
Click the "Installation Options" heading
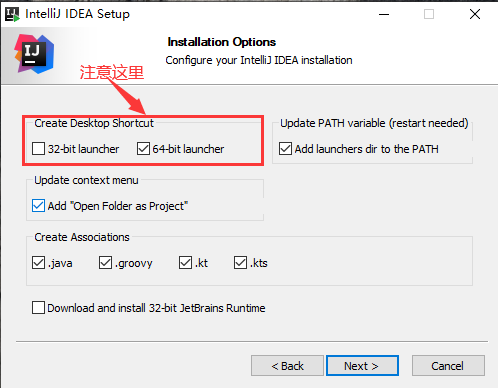(222, 42)
